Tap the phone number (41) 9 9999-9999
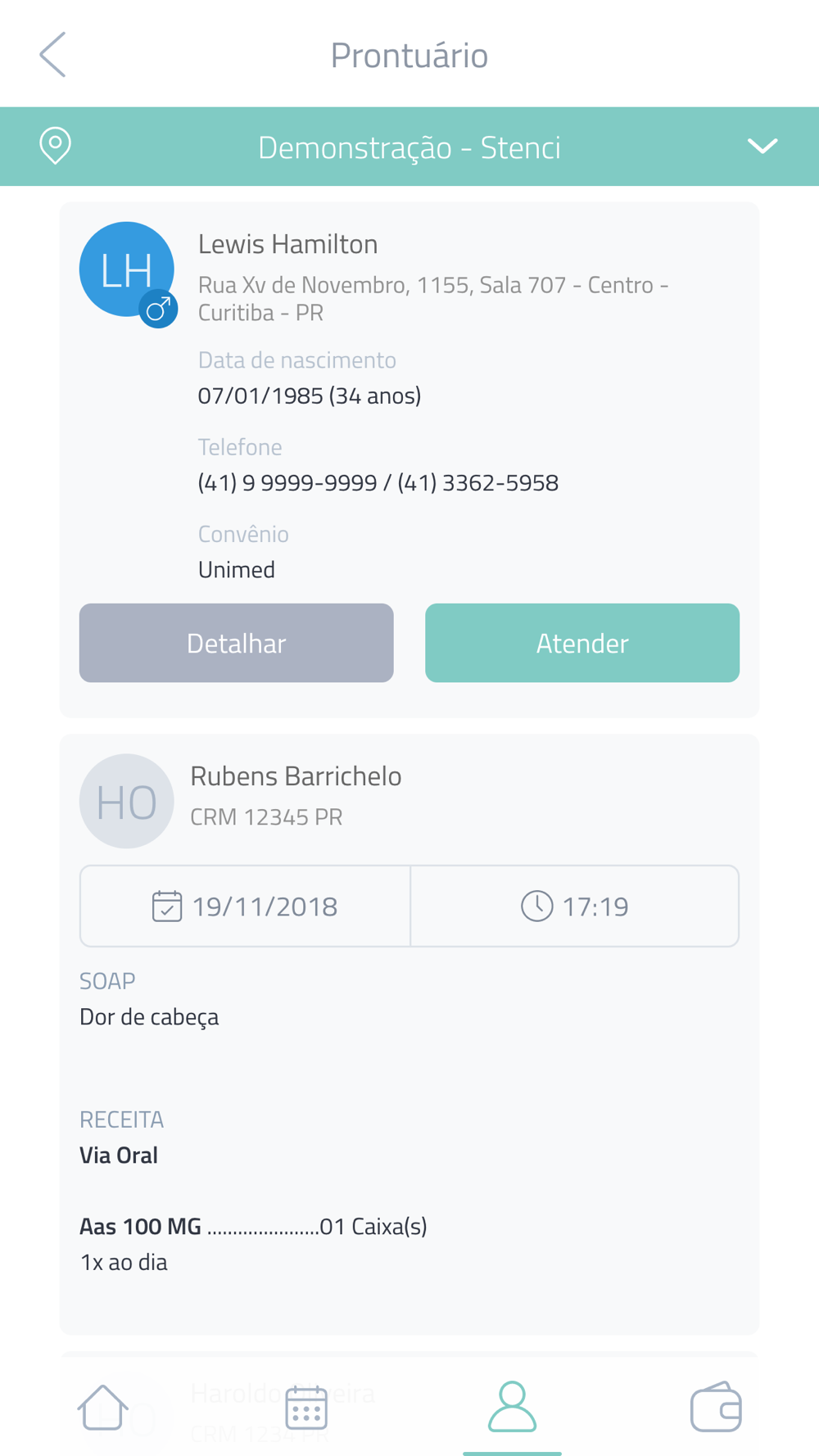This screenshot has height=1456, width=819. tap(287, 483)
